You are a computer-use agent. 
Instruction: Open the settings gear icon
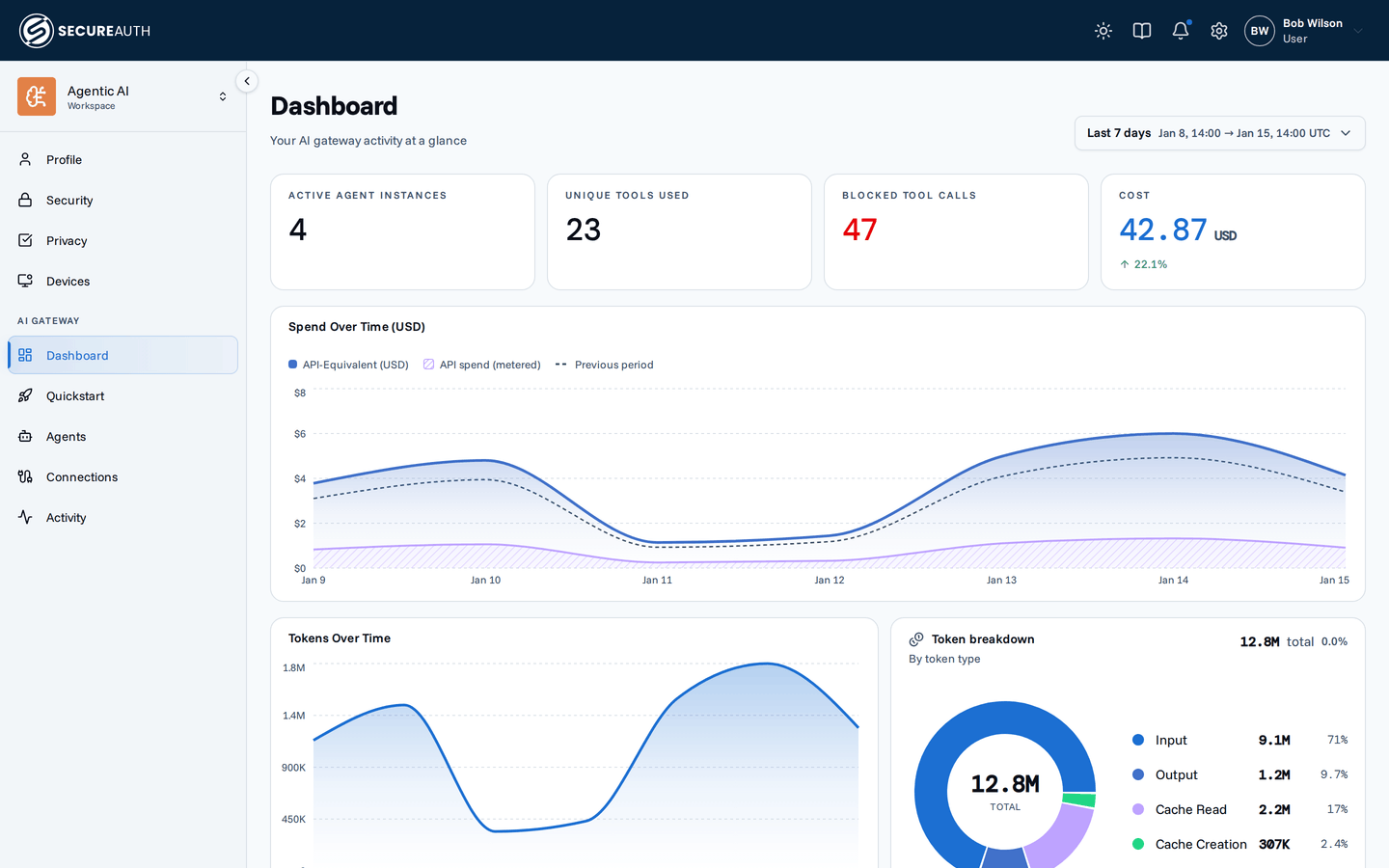1219,31
